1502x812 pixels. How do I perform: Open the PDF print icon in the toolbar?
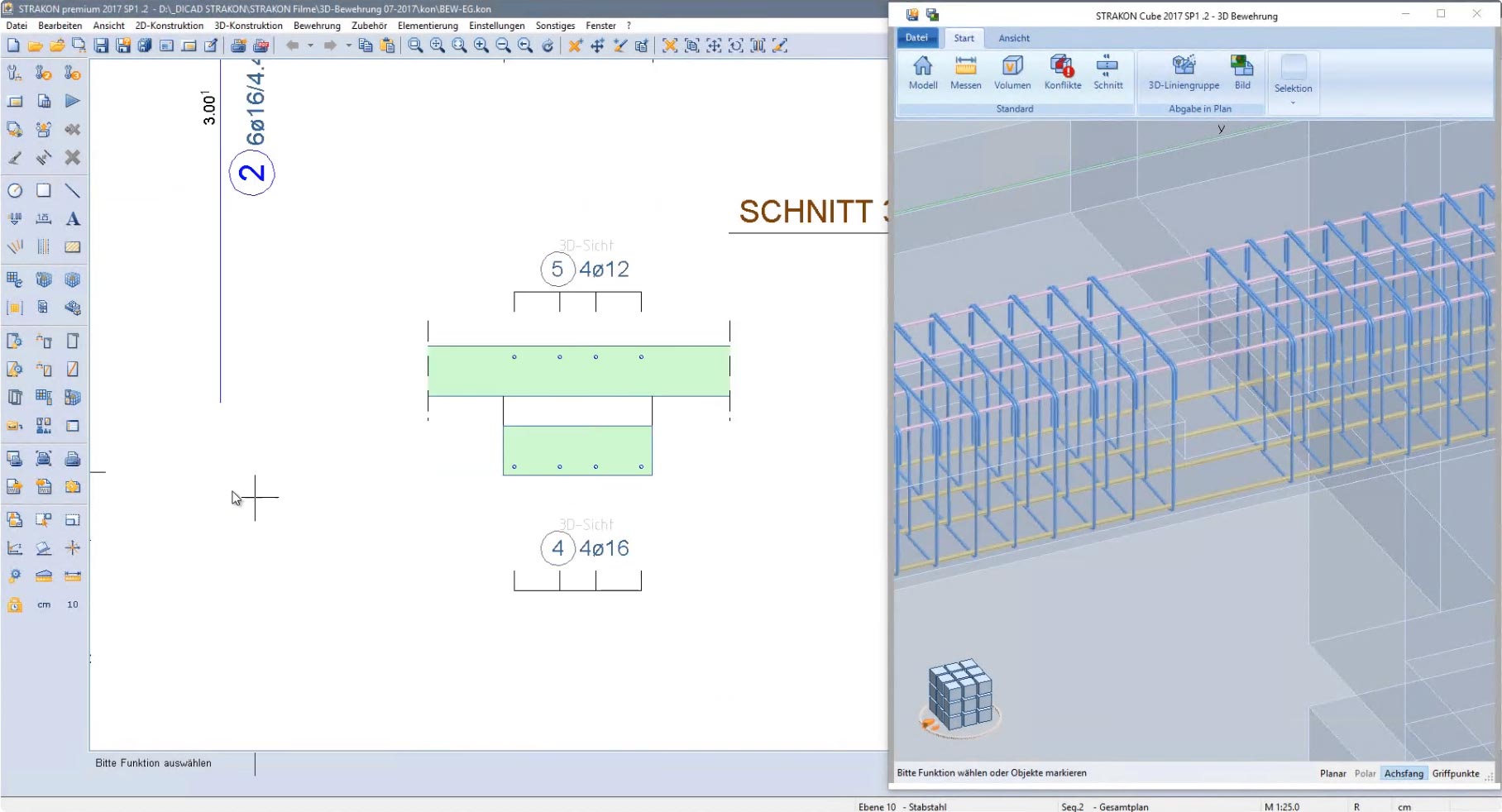coord(261,45)
